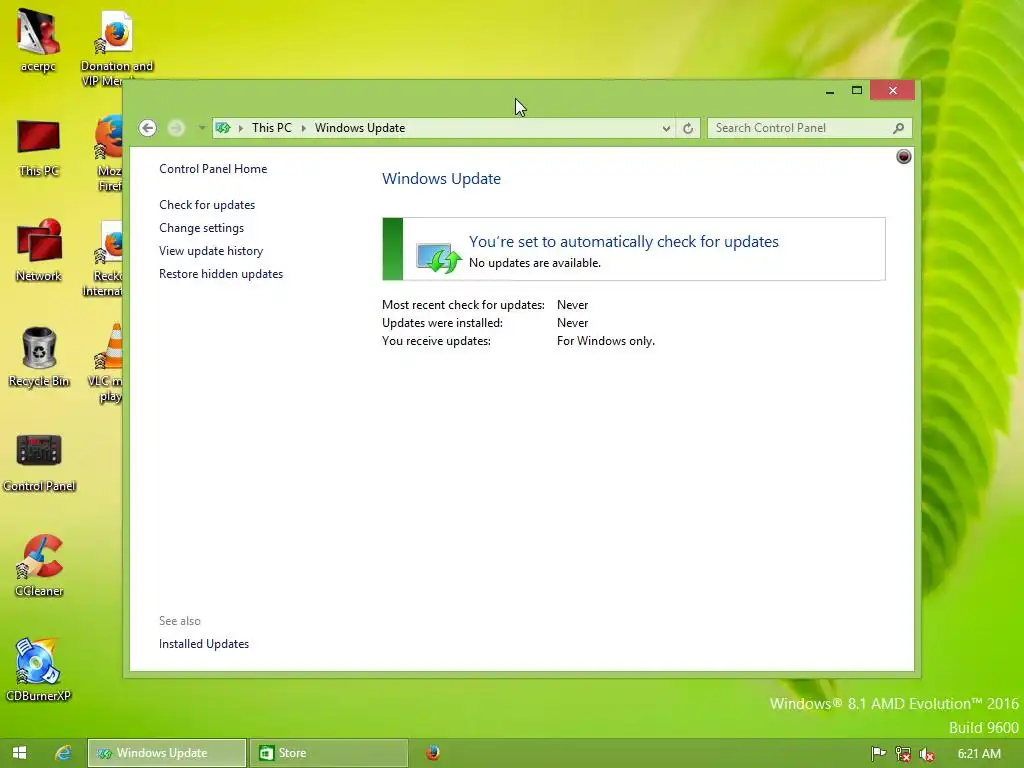1024x768 pixels.
Task: Select the VLC media player desktop shortcut
Action: (108, 363)
